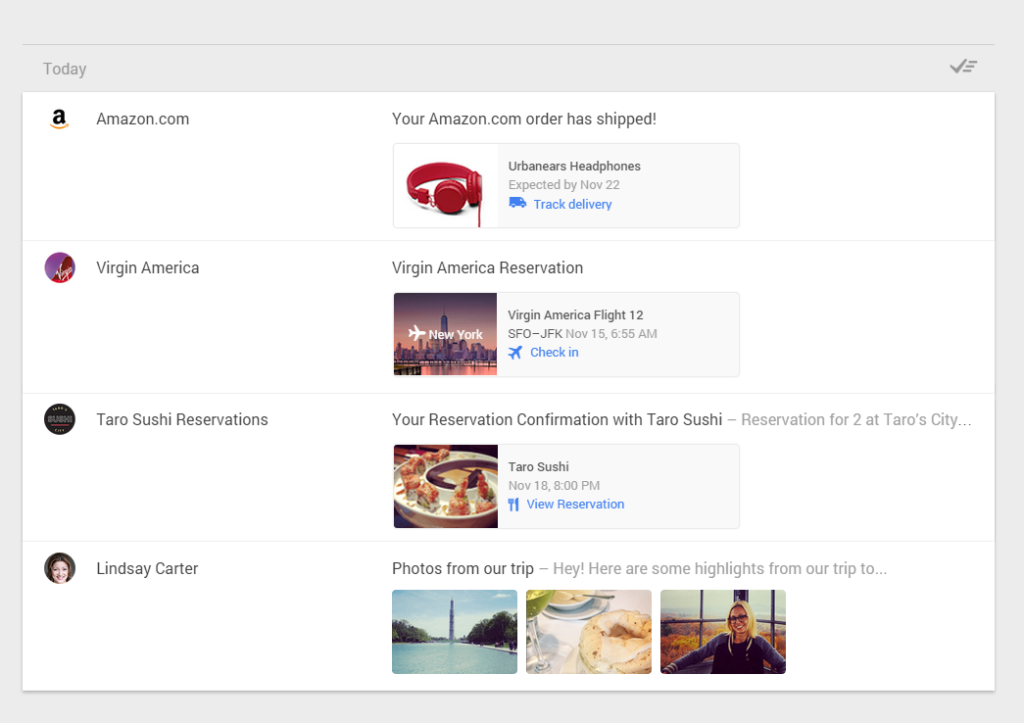Click the sweep all done checkmark icon
This screenshot has width=1024, height=723.
coord(963,67)
